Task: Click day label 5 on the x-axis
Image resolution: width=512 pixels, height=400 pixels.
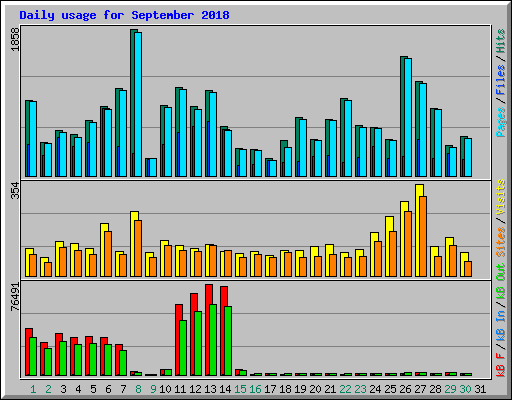Action: click(x=93, y=389)
